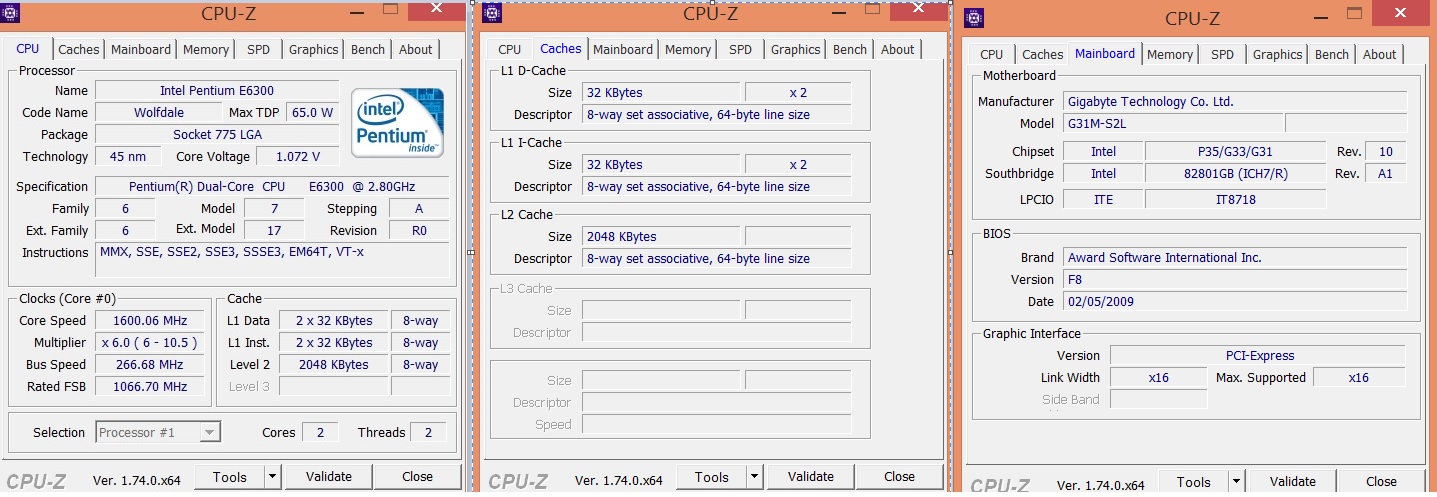This screenshot has height=497, width=1437.
Task: Click the Chipset value 'P35/G33/G31'
Action: tap(1235, 152)
